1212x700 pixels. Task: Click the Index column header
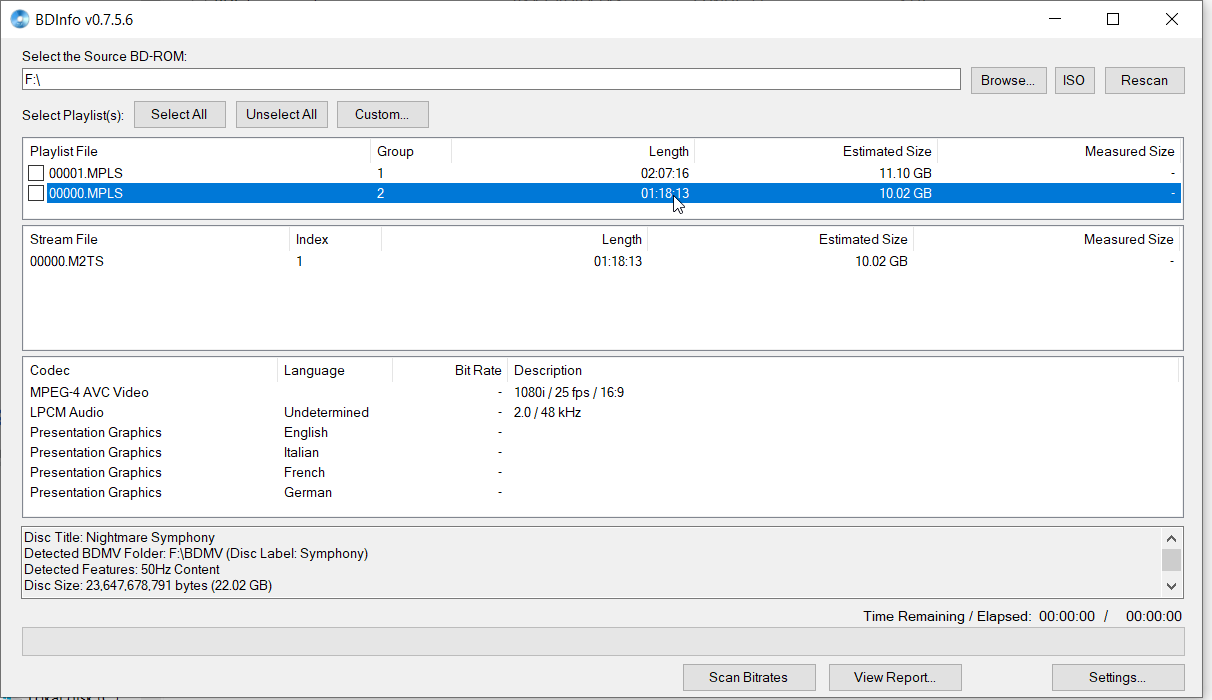click(x=335, y=239)
